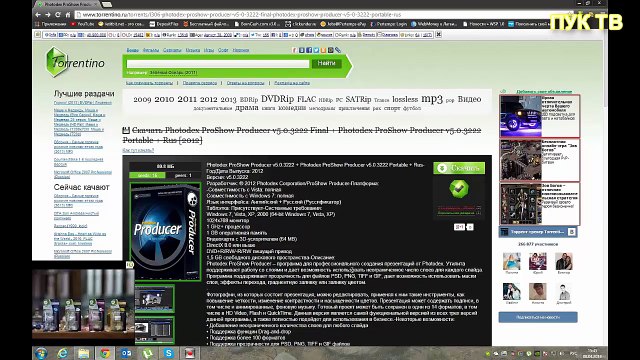Select the Photodex ProShow Producer browser tab
Viewport: 640px width, 360px height.
pyautogui.click(x=67, y=4)
